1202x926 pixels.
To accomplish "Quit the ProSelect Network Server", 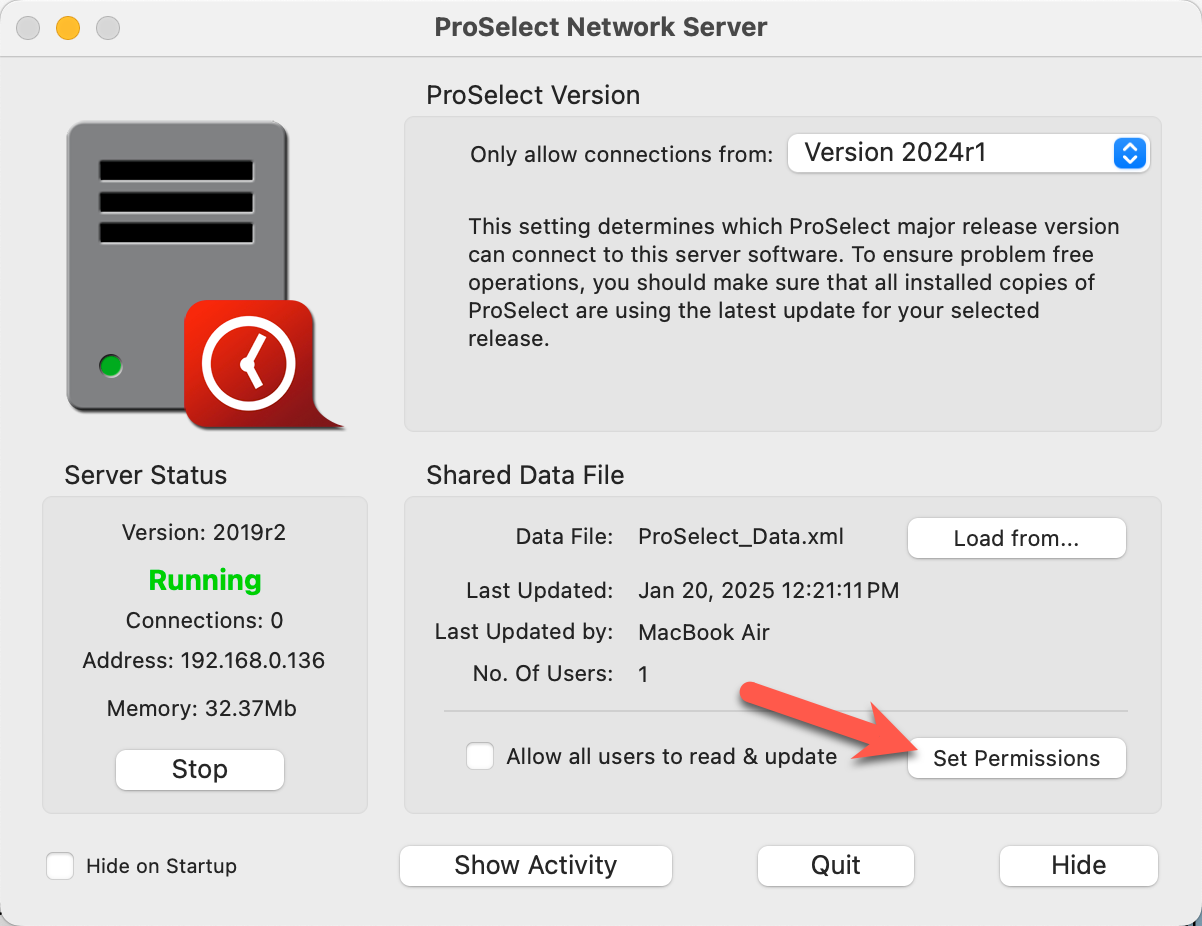I will point(835,865).
